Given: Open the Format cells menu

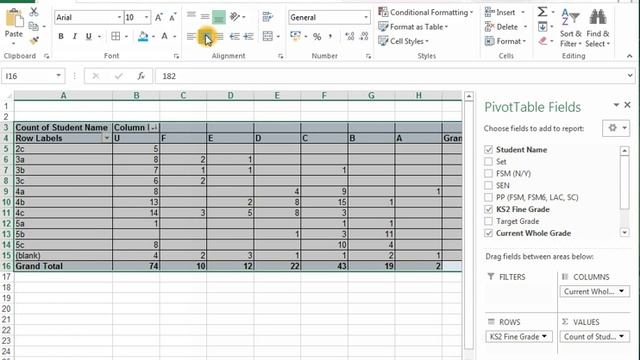Looking at the screenshot, I should [x=505, y=41].
